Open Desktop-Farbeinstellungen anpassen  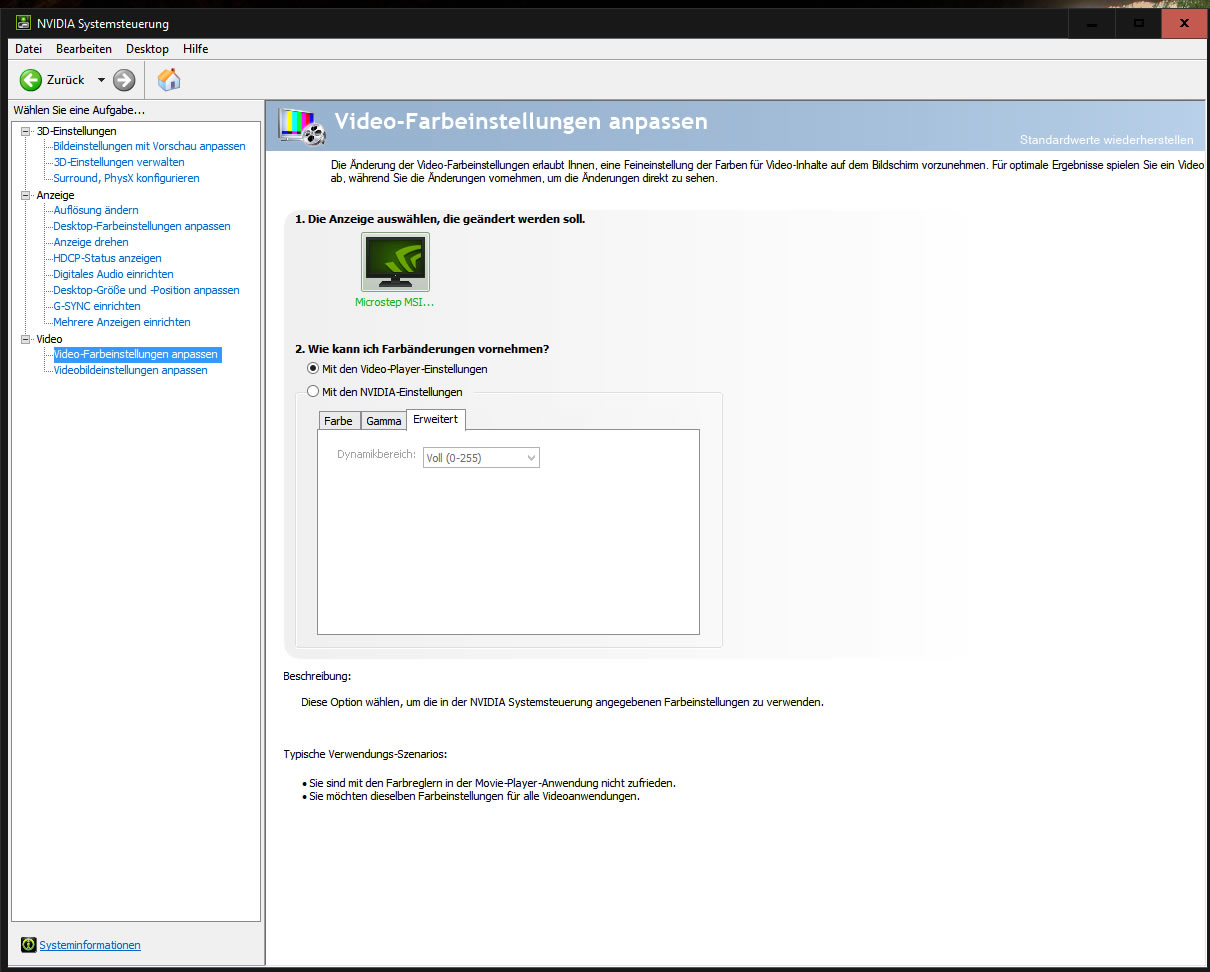(142, 226)
